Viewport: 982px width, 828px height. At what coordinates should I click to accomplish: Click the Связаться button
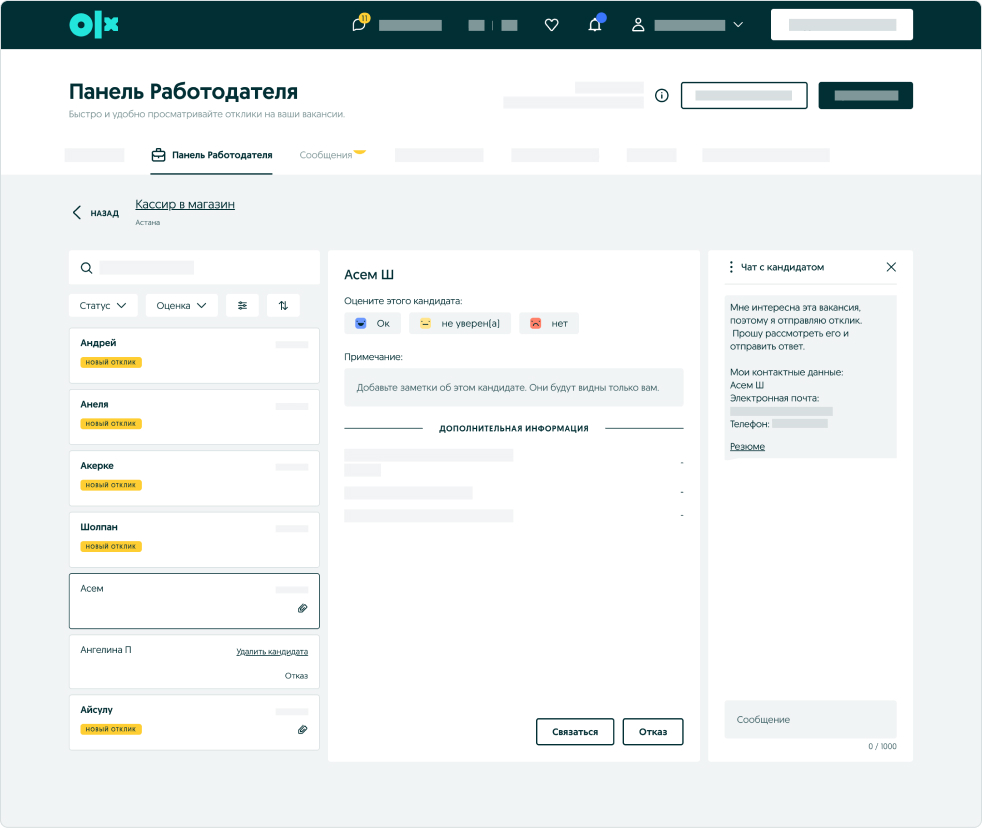coord(575,732)
